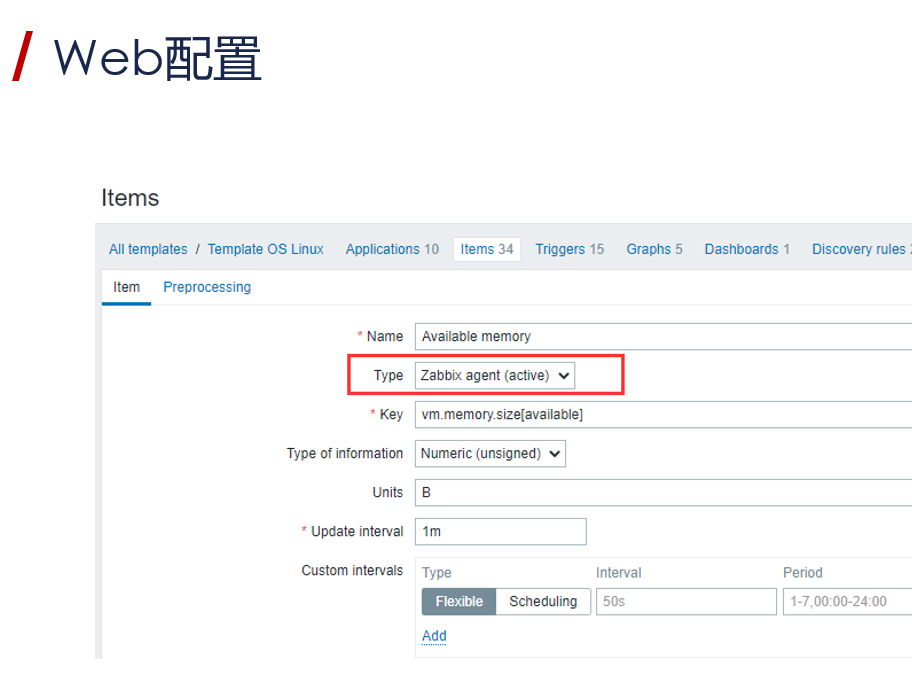Click the Units field containing B

[663, 493]
